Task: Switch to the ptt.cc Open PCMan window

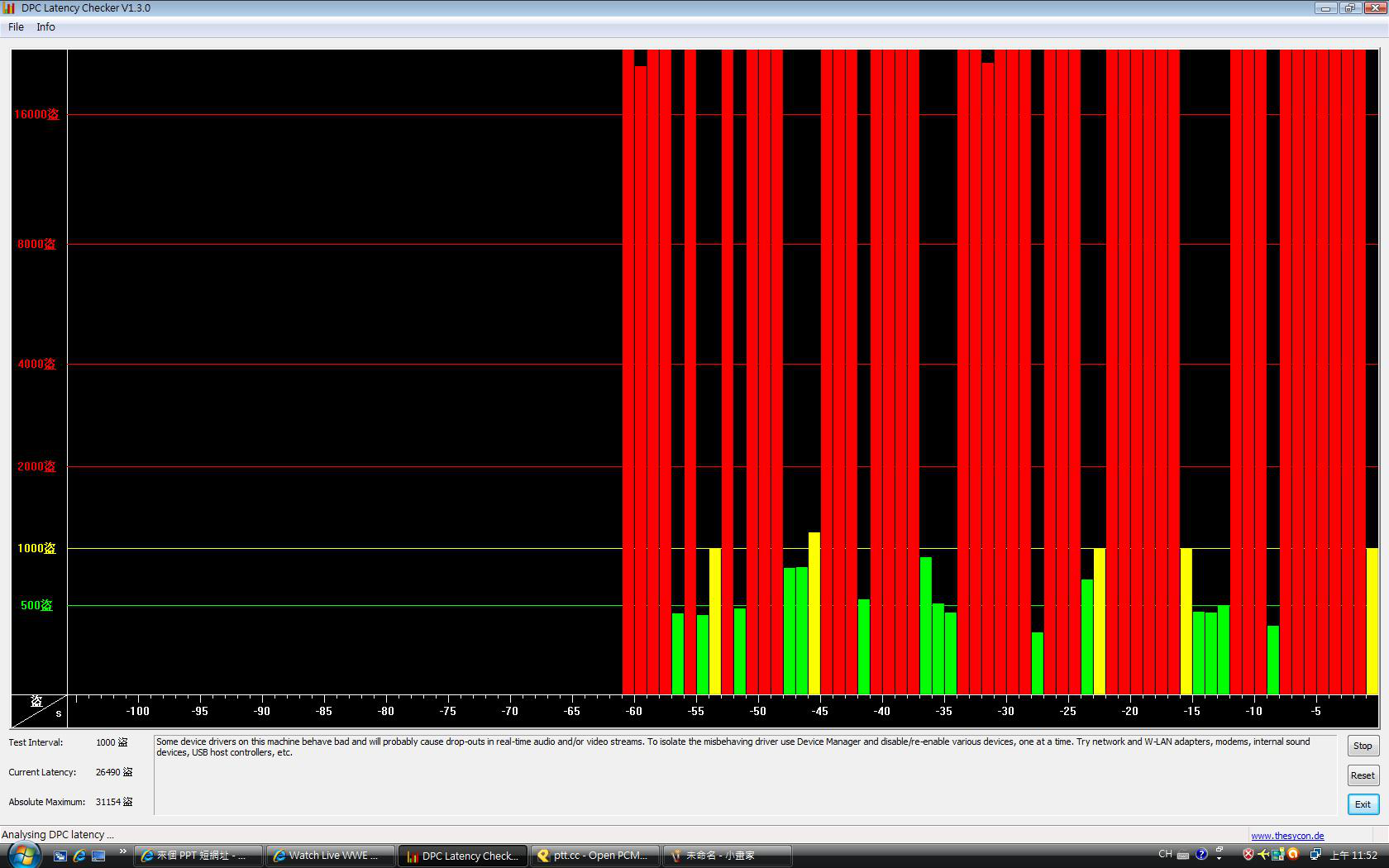Action: point(595,856)
